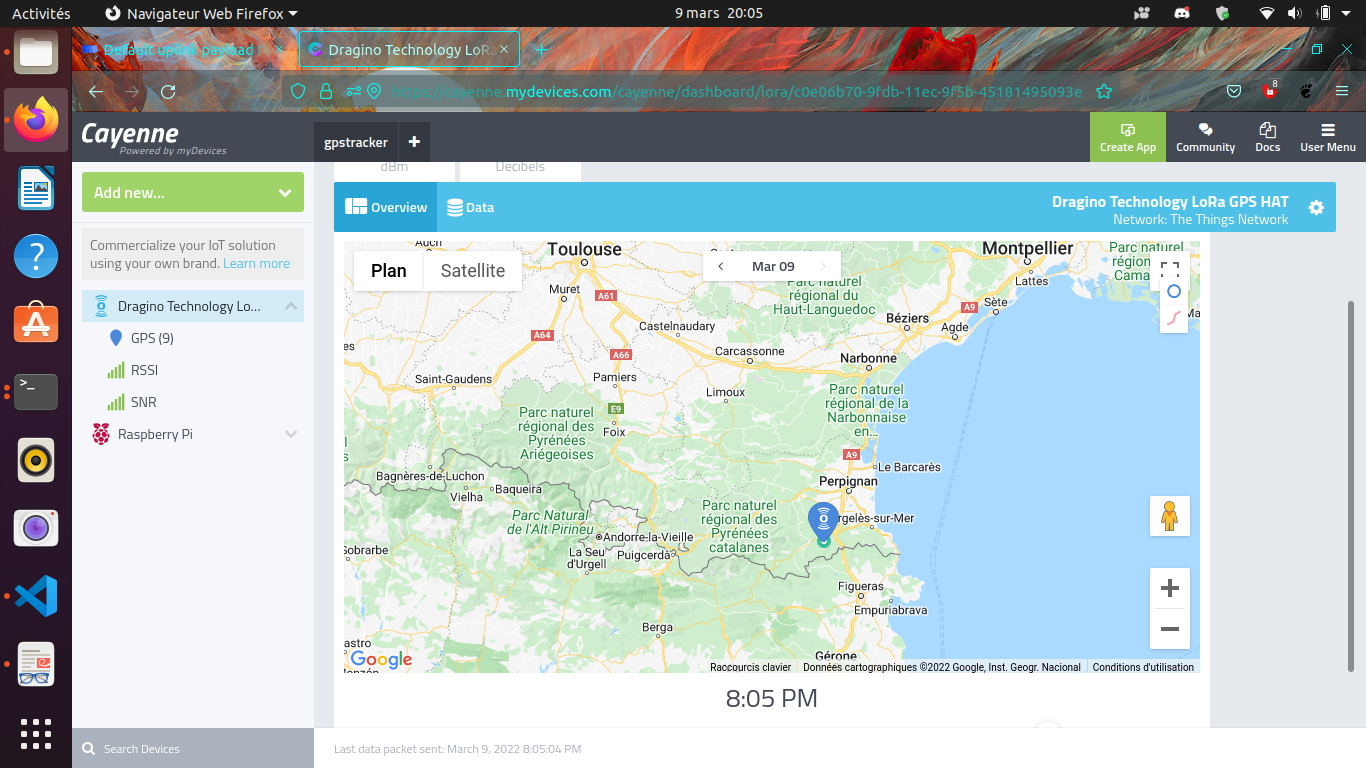Add a new project tab with plus

pos(414,142)
